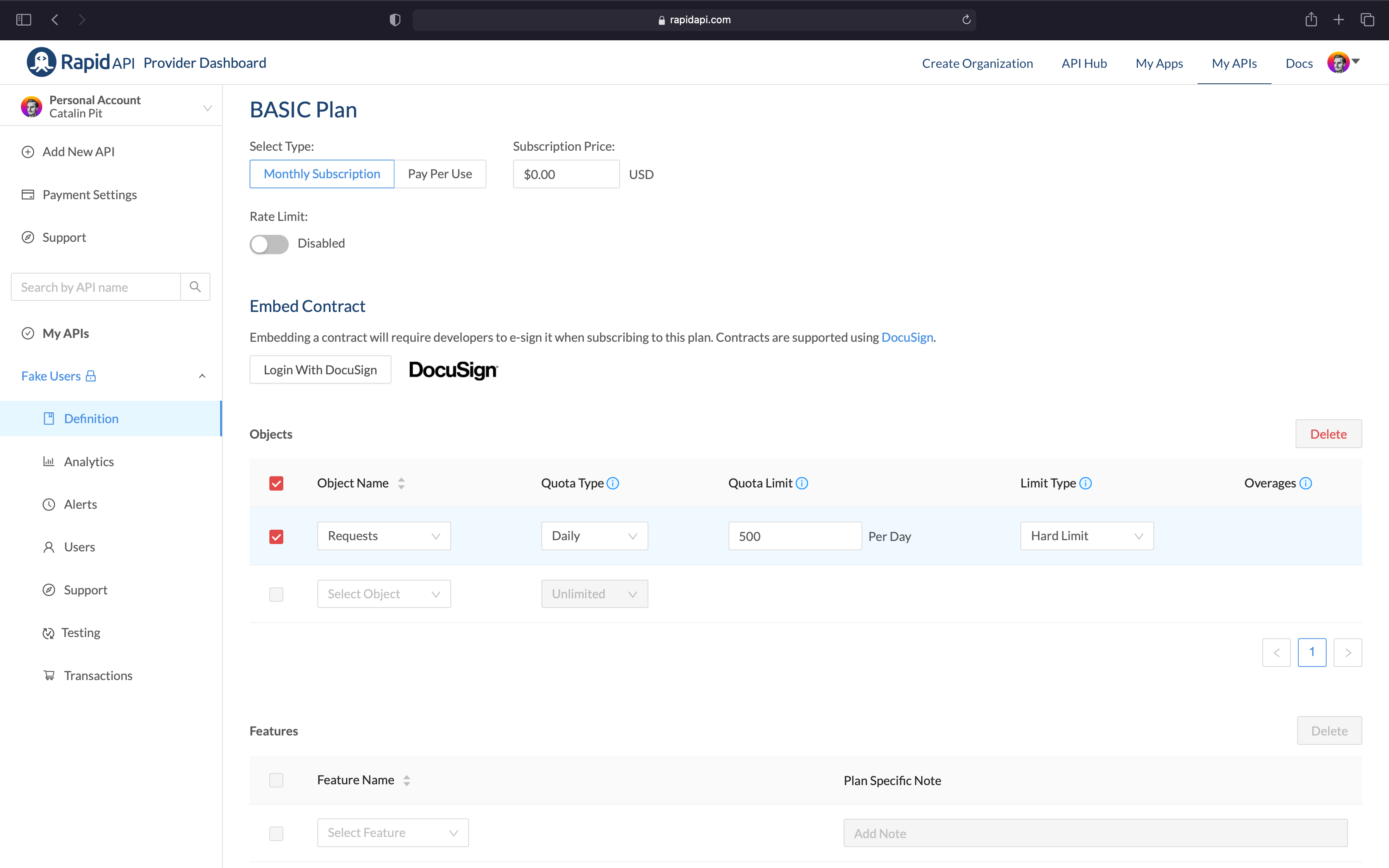Open the API Hub nav item
The image size is (1389, 868).
pos(1084,63)
